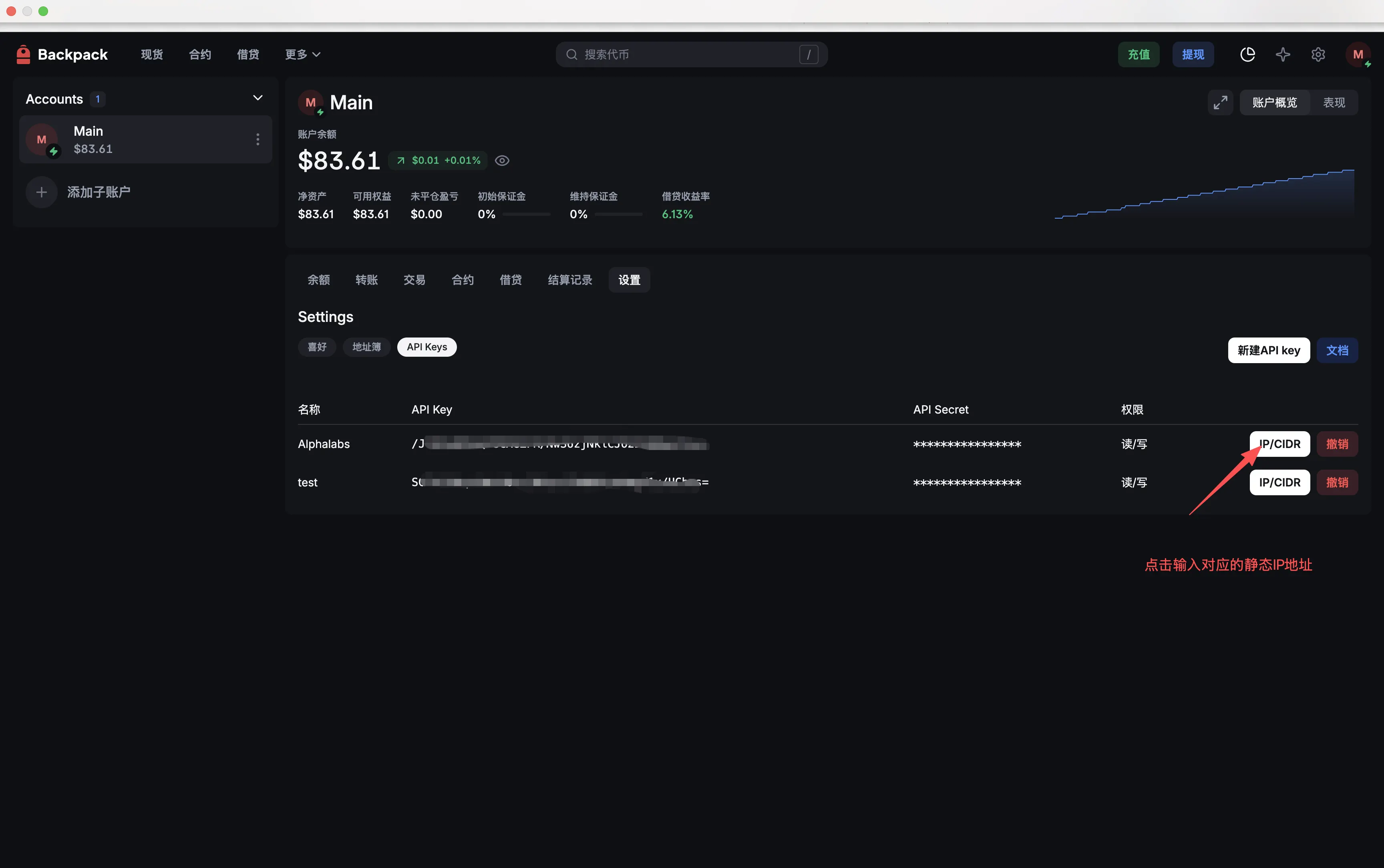
Task: Collapse the Accounts panel chevron
Action: click(258, 98)
